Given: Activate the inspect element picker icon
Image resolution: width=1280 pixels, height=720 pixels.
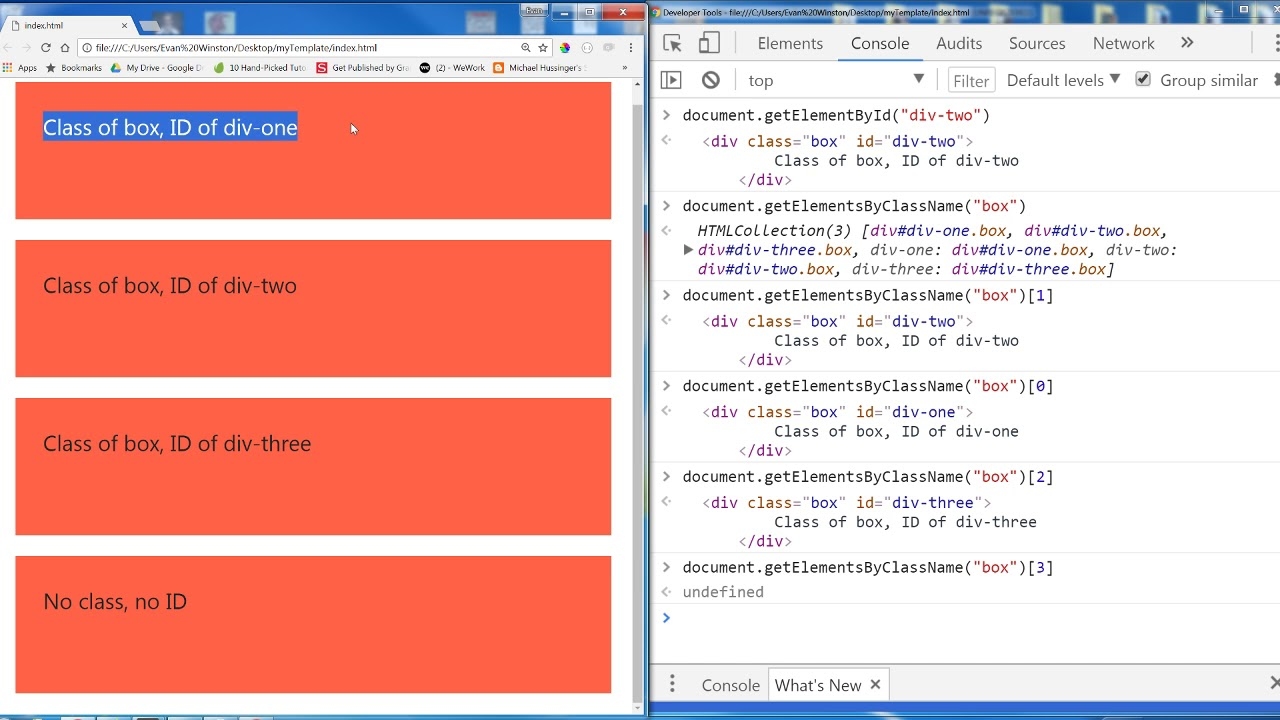Looking at the screenshot, I should 672,43.
